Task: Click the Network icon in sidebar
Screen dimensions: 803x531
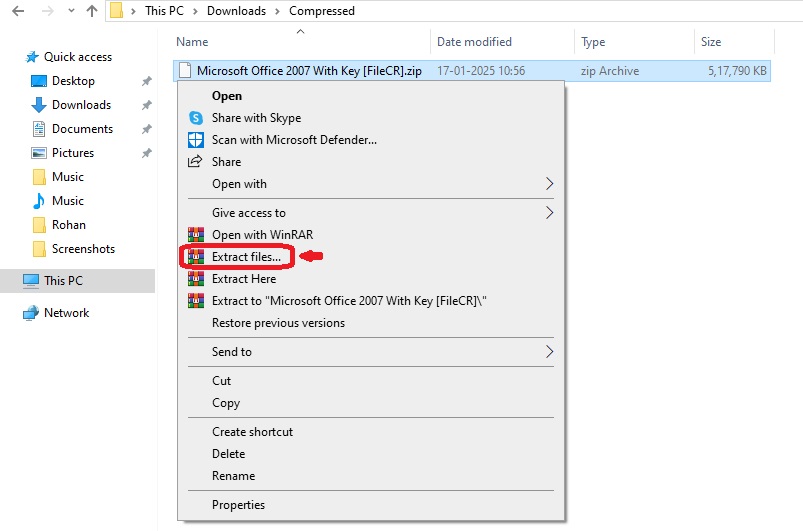Action: point(31,313)
